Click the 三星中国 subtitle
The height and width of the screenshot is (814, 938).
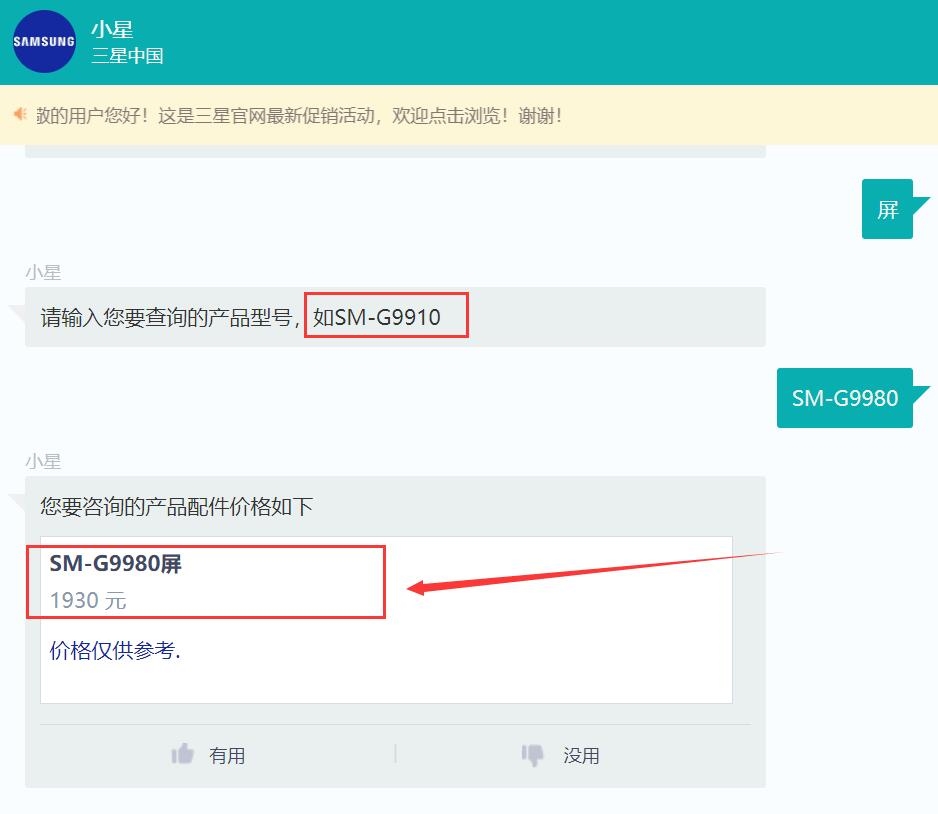tap(127, 56)
